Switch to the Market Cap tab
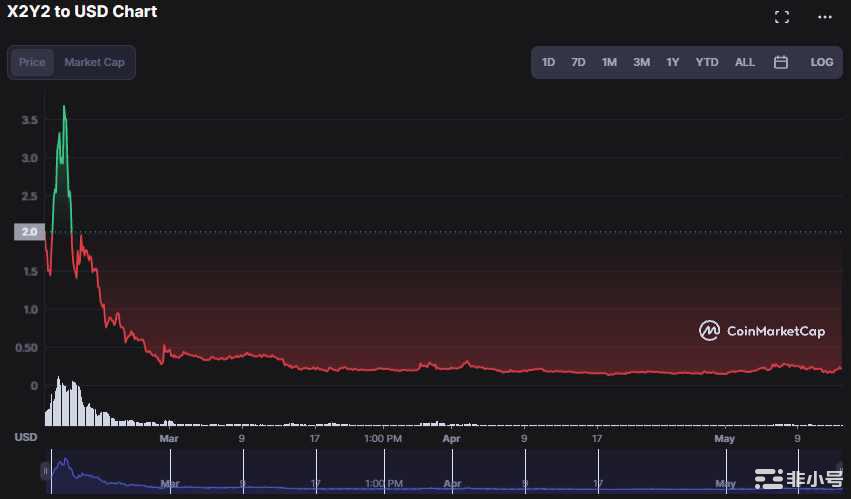 (94, 62)
